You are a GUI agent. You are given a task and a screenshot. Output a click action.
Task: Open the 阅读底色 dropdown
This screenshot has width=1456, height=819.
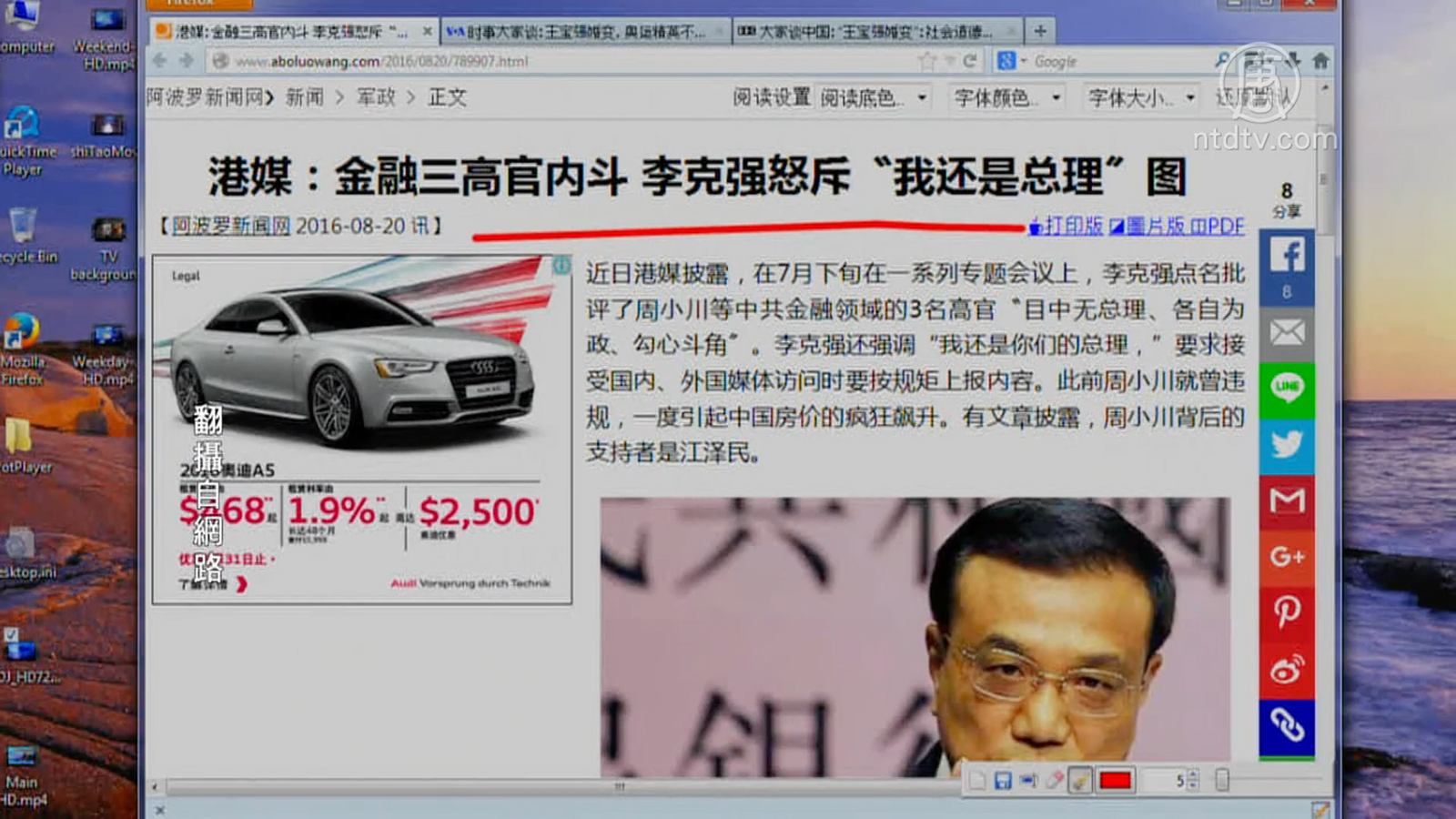coord(874,97)
